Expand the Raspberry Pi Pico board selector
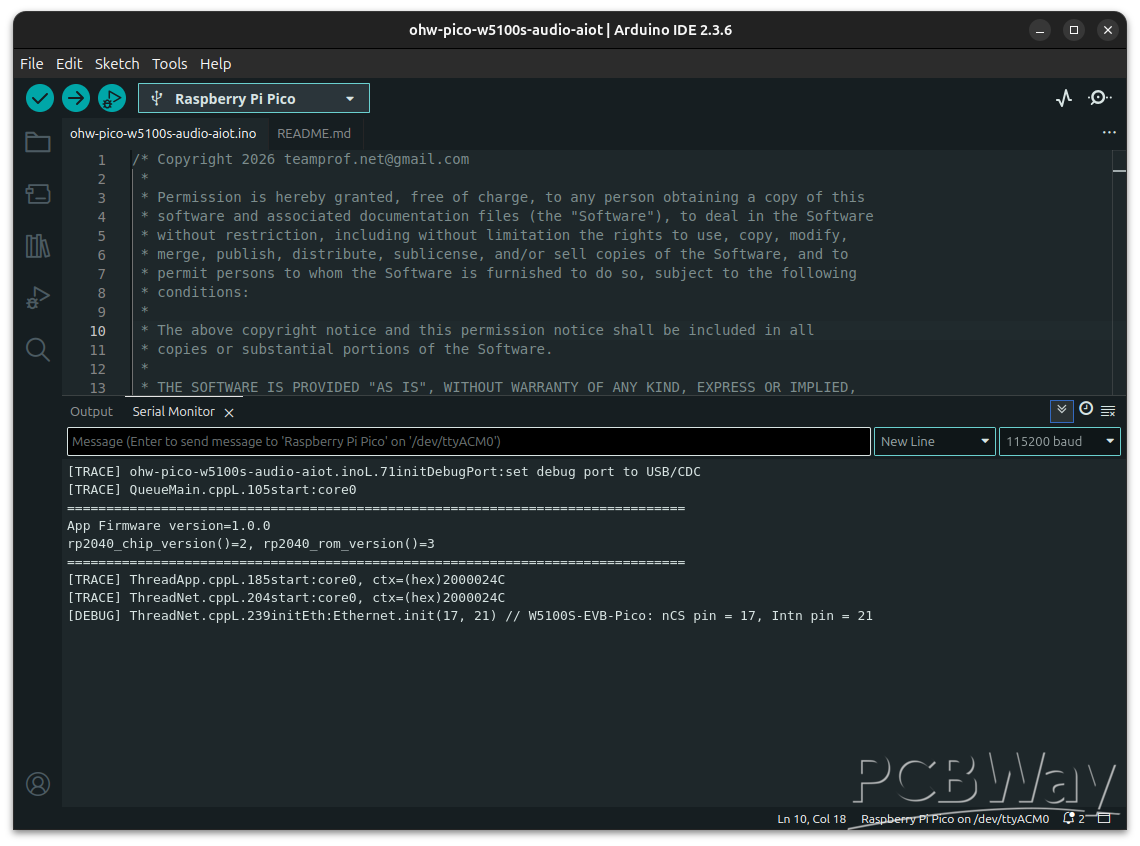The height and width of the screenshot is (846, 1140). coord(254,98)
